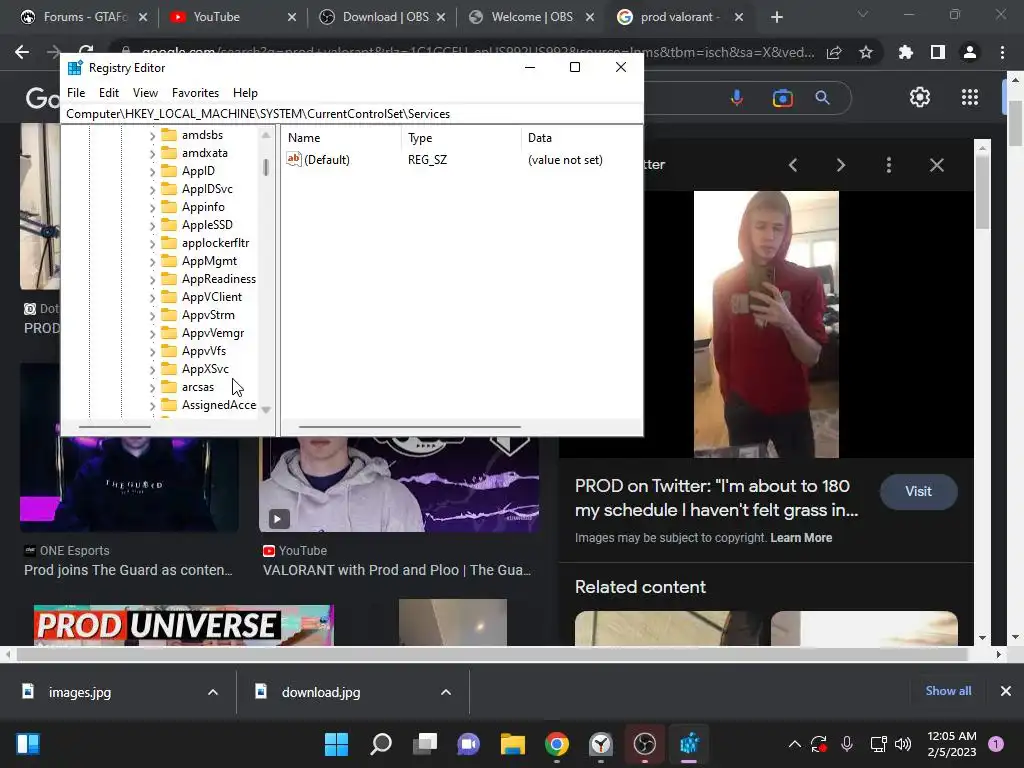Viewport: 1024px width, 768px height.
Task: Open the Favorites menu in Registry Editor
Action: (195, 93)
